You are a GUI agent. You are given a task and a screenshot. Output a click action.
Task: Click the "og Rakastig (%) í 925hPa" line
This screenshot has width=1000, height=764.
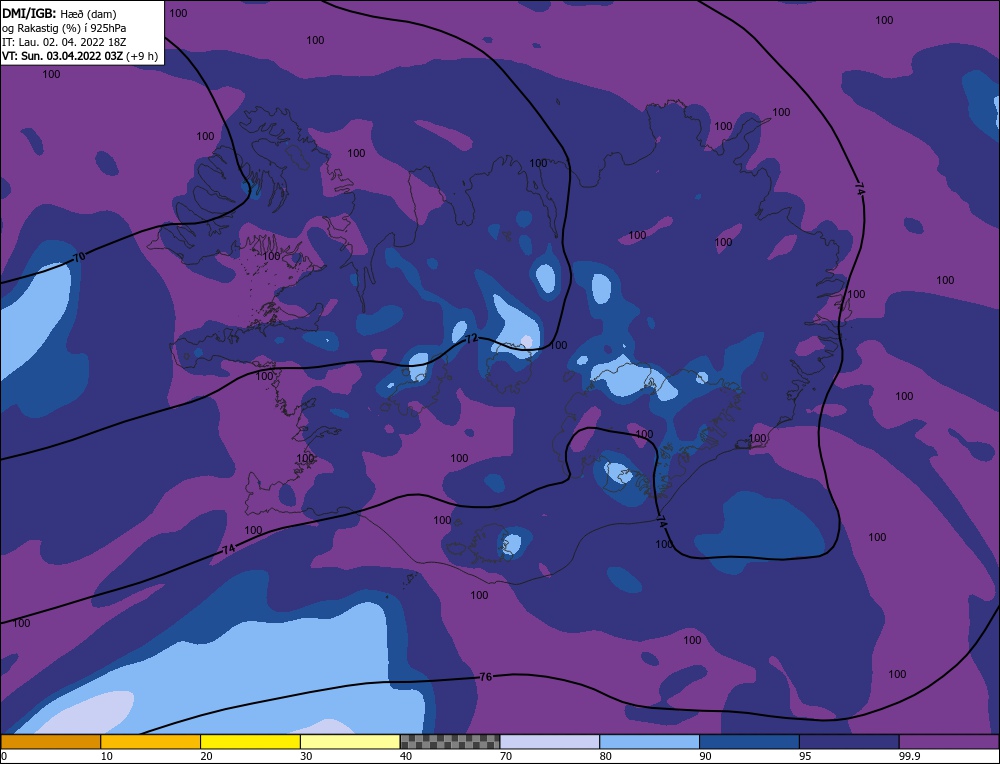pyautogui.click(x=64, y=28)
